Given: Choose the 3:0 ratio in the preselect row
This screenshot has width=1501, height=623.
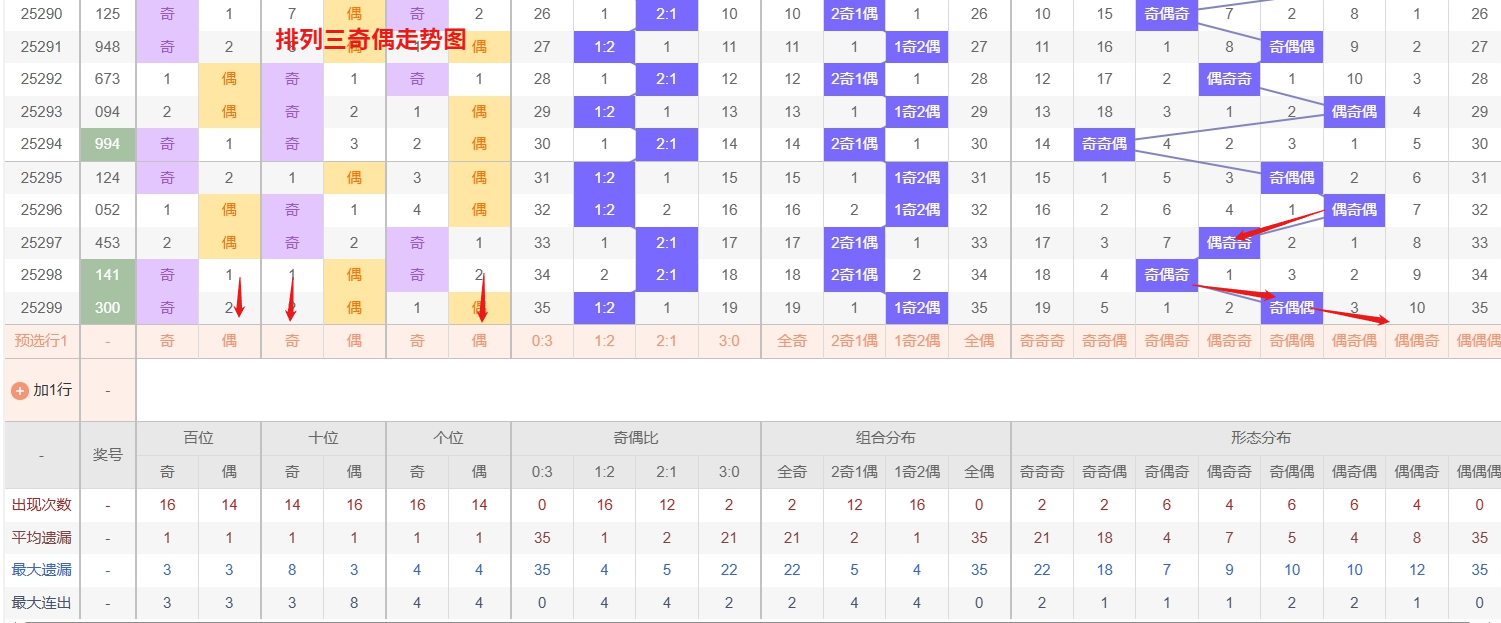Looking at the screenshot, I should click(x=729, y=341).
